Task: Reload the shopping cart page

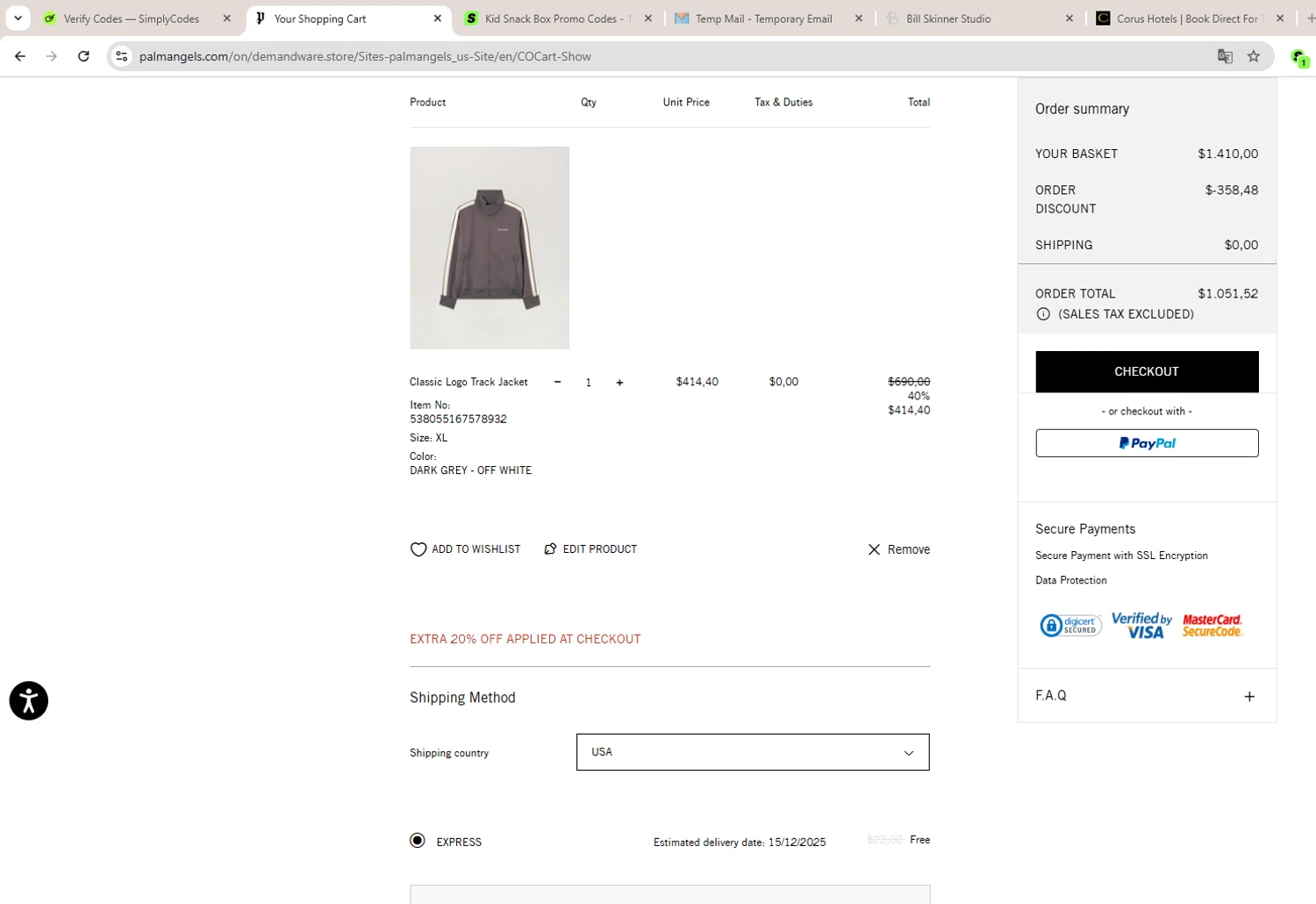Action: click(83, 56)
